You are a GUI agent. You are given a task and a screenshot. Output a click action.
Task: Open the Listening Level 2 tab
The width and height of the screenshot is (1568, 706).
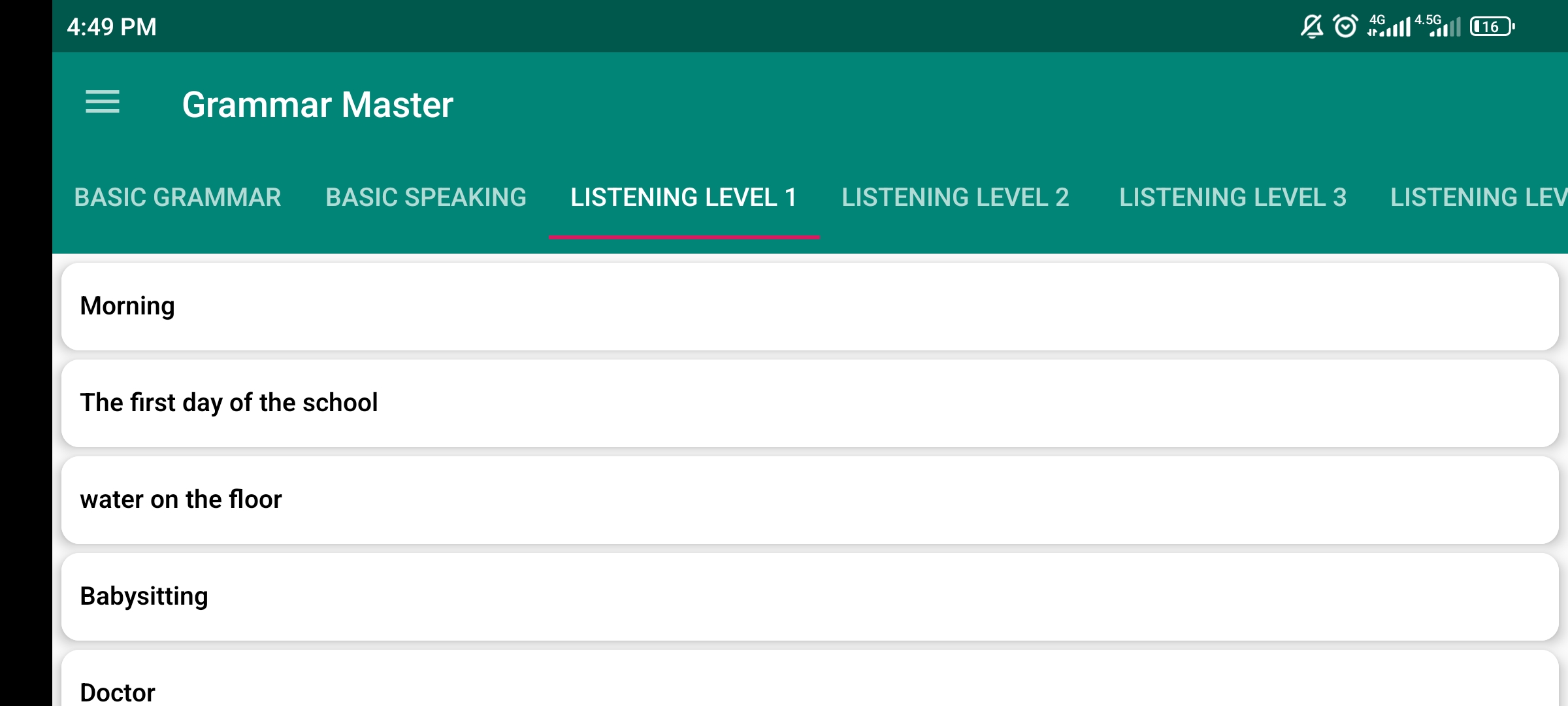pos(955,197)
